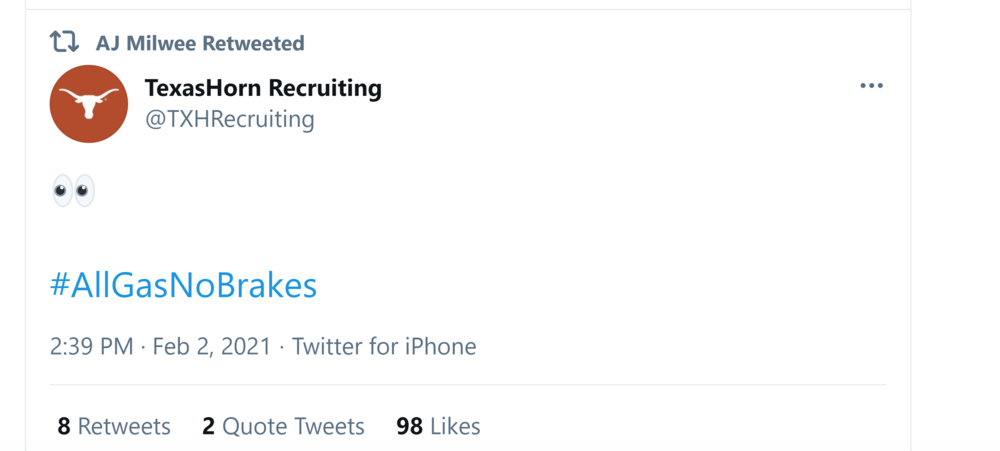This screenshot has width=1000, height=451.
Task: Click the number 98 before Likes
Action: click(x=409, y=427)
